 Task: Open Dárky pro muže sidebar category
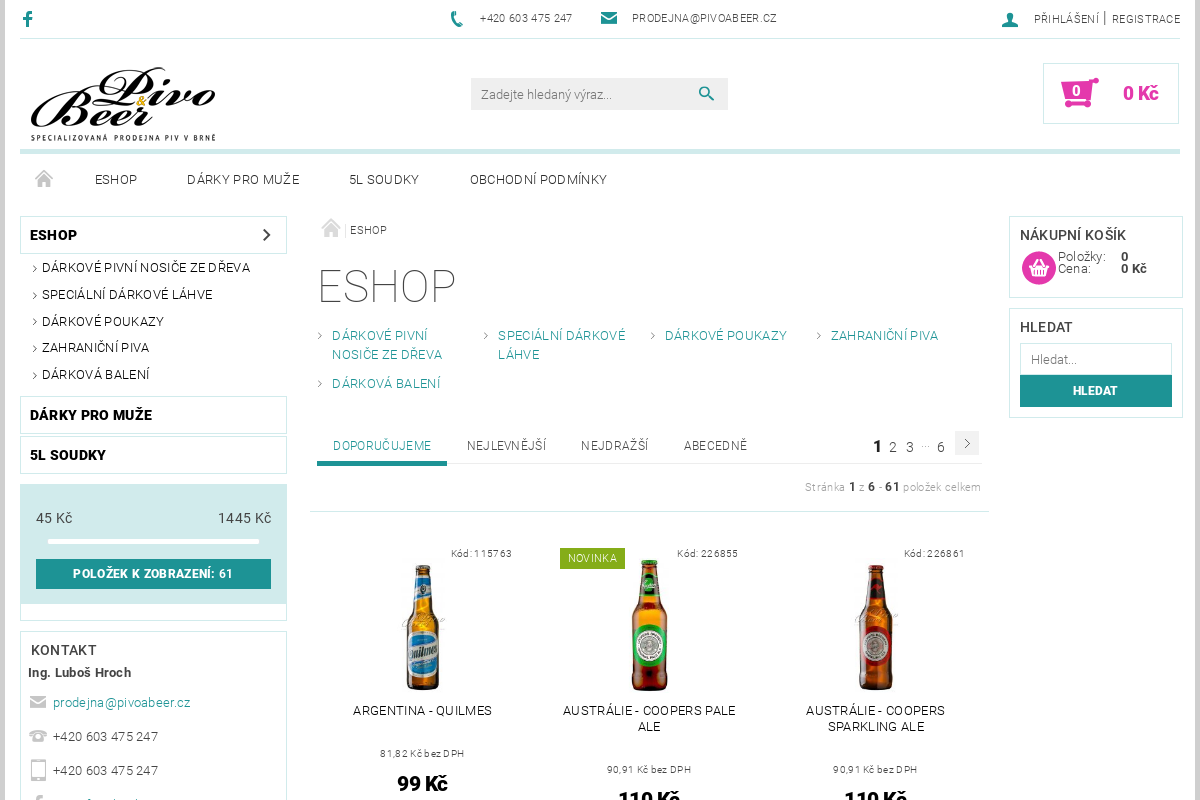(x=153, y=415)
